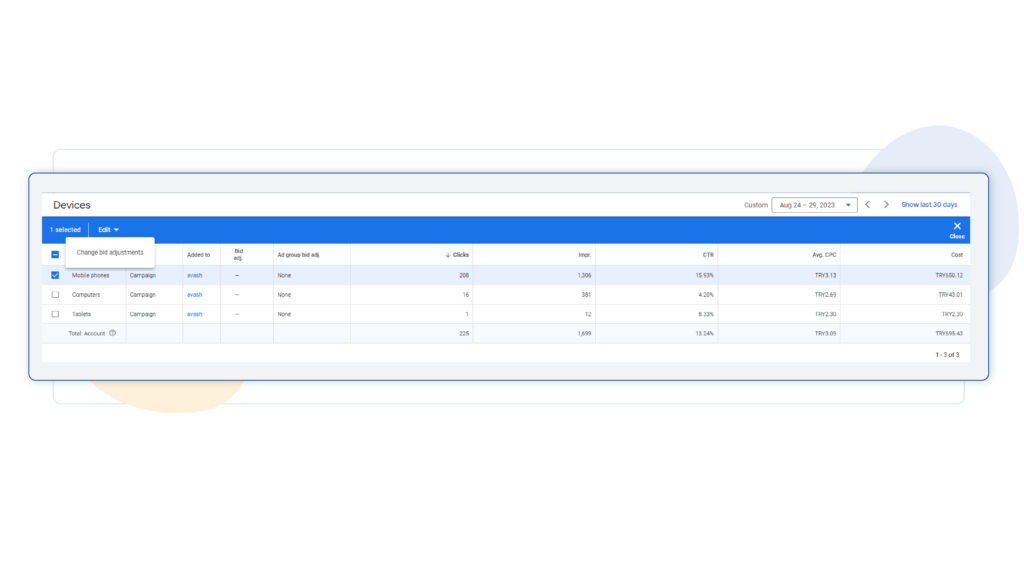The width and height of the screenshot is (1024, 579).
Task: Open avash link in Computers row
Action: pyautogui.click(x=195, y=295)
